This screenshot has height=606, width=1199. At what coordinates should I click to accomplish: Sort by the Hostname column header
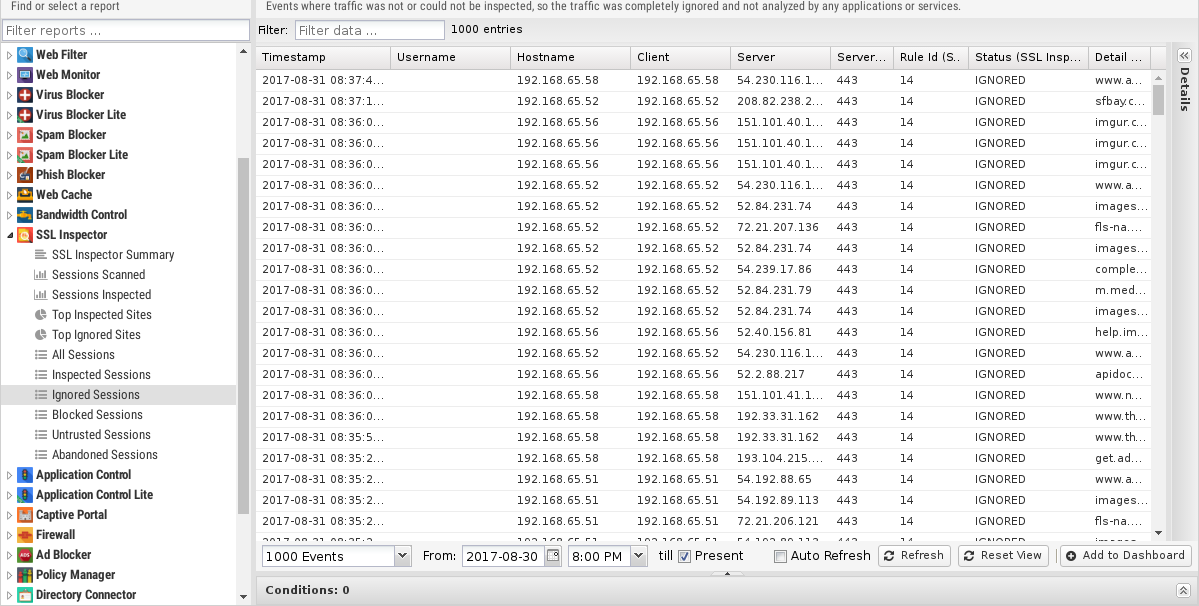coord(570,57)
